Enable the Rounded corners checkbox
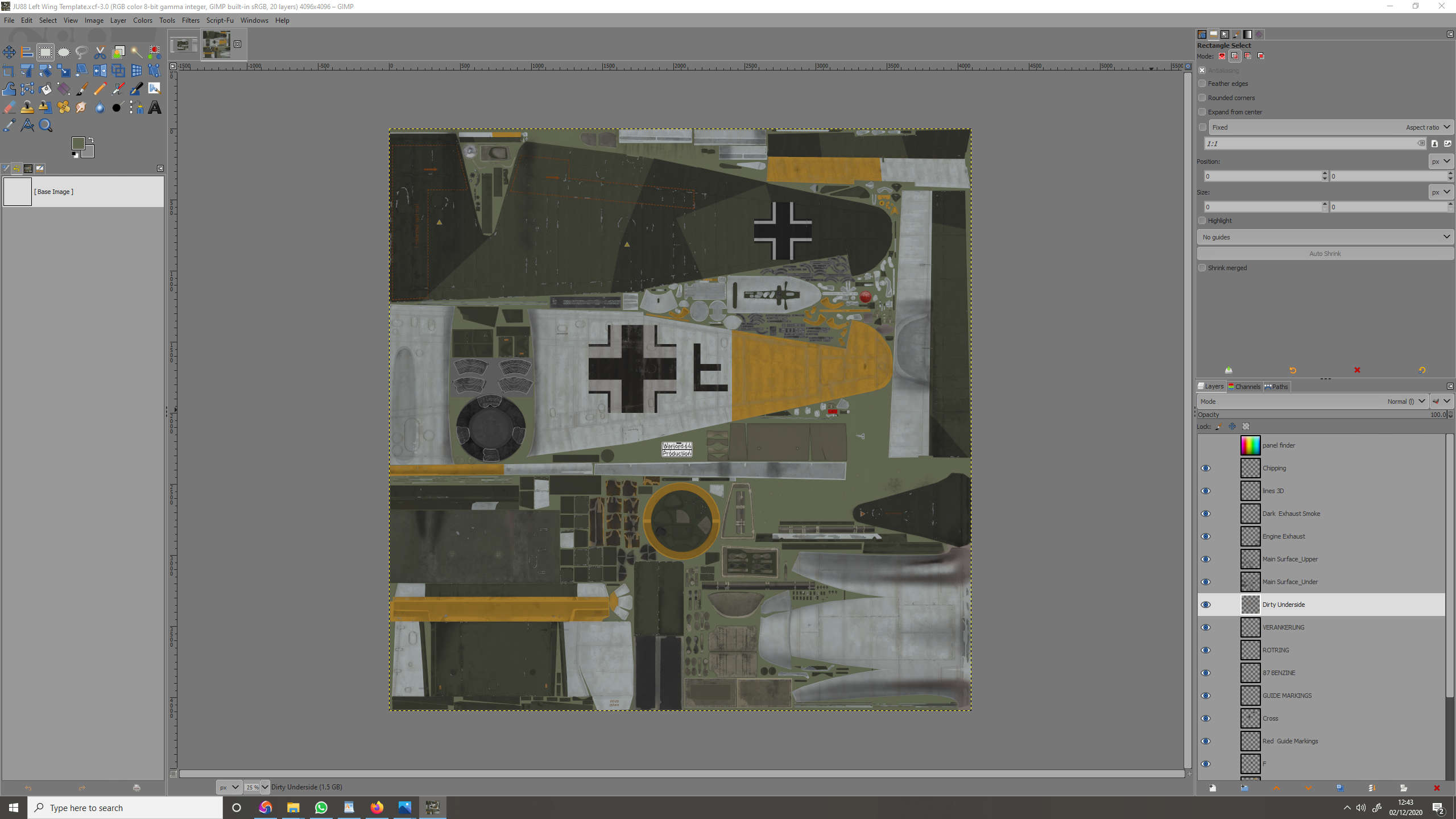Screen dimensions: 1456x819 1202,98
